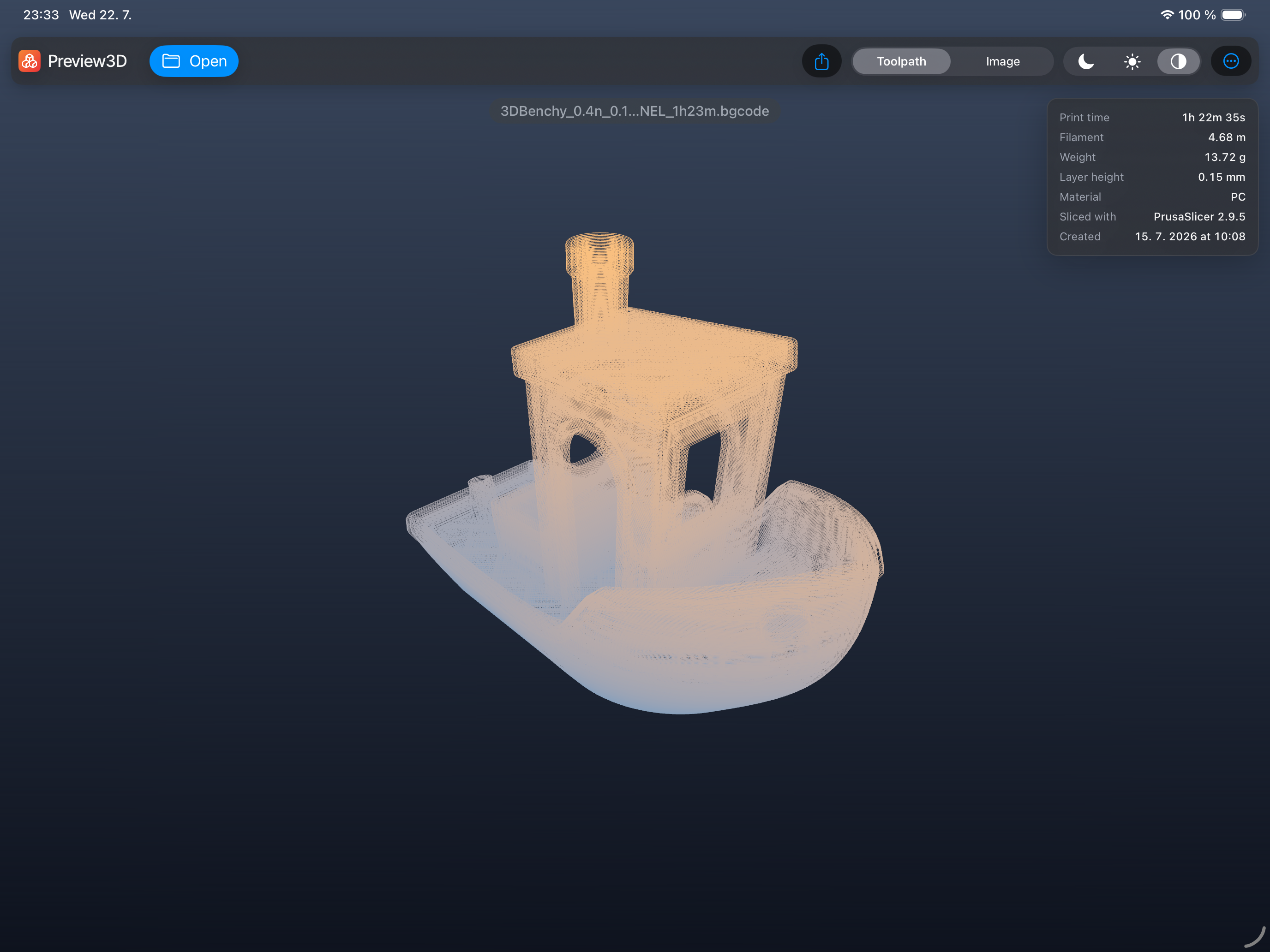
Task: Click the Weight value 13.72 g
Action: (x=1225, y=157)
